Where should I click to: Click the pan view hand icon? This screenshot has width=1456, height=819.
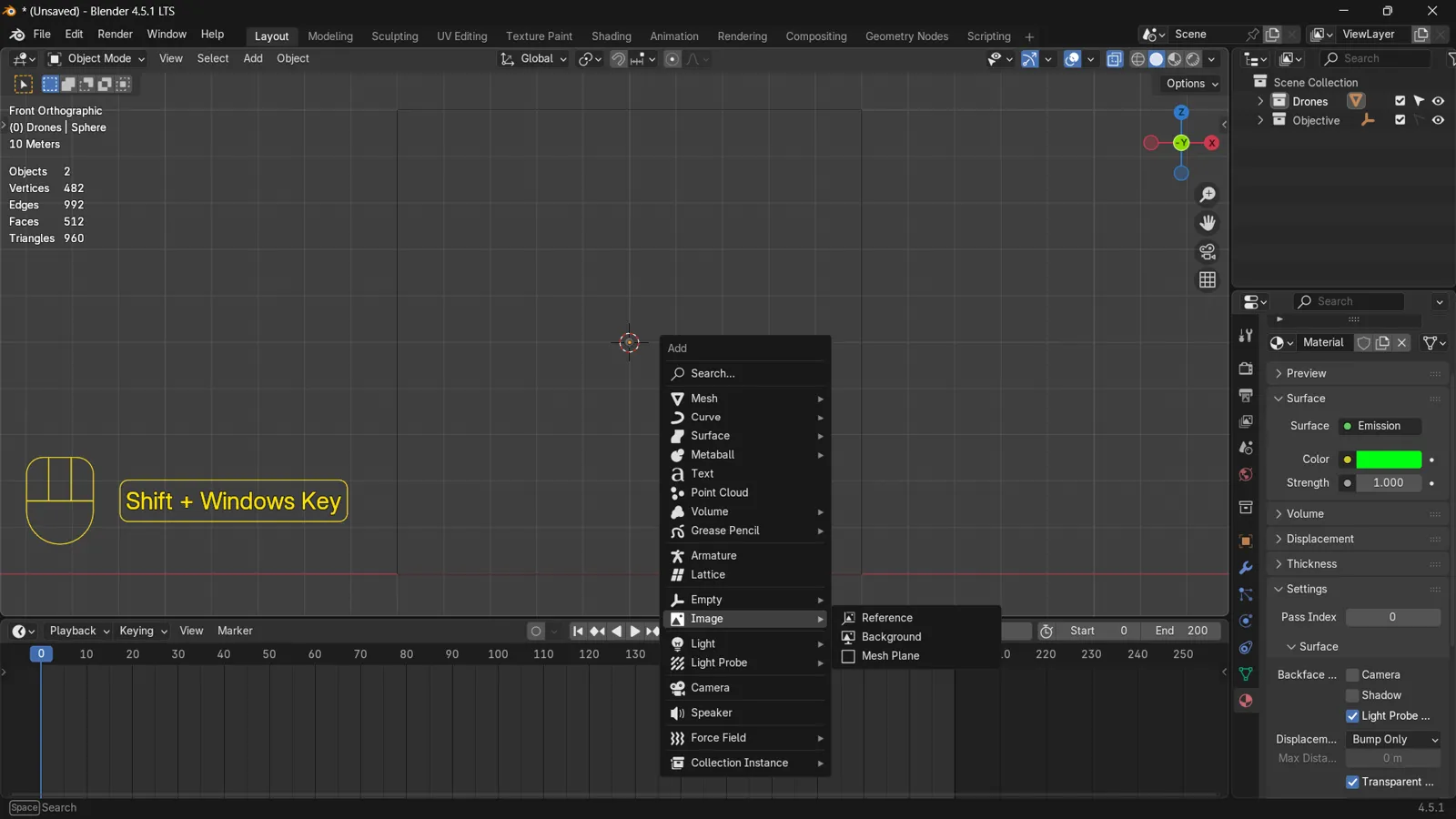[x=1208, y=223]
